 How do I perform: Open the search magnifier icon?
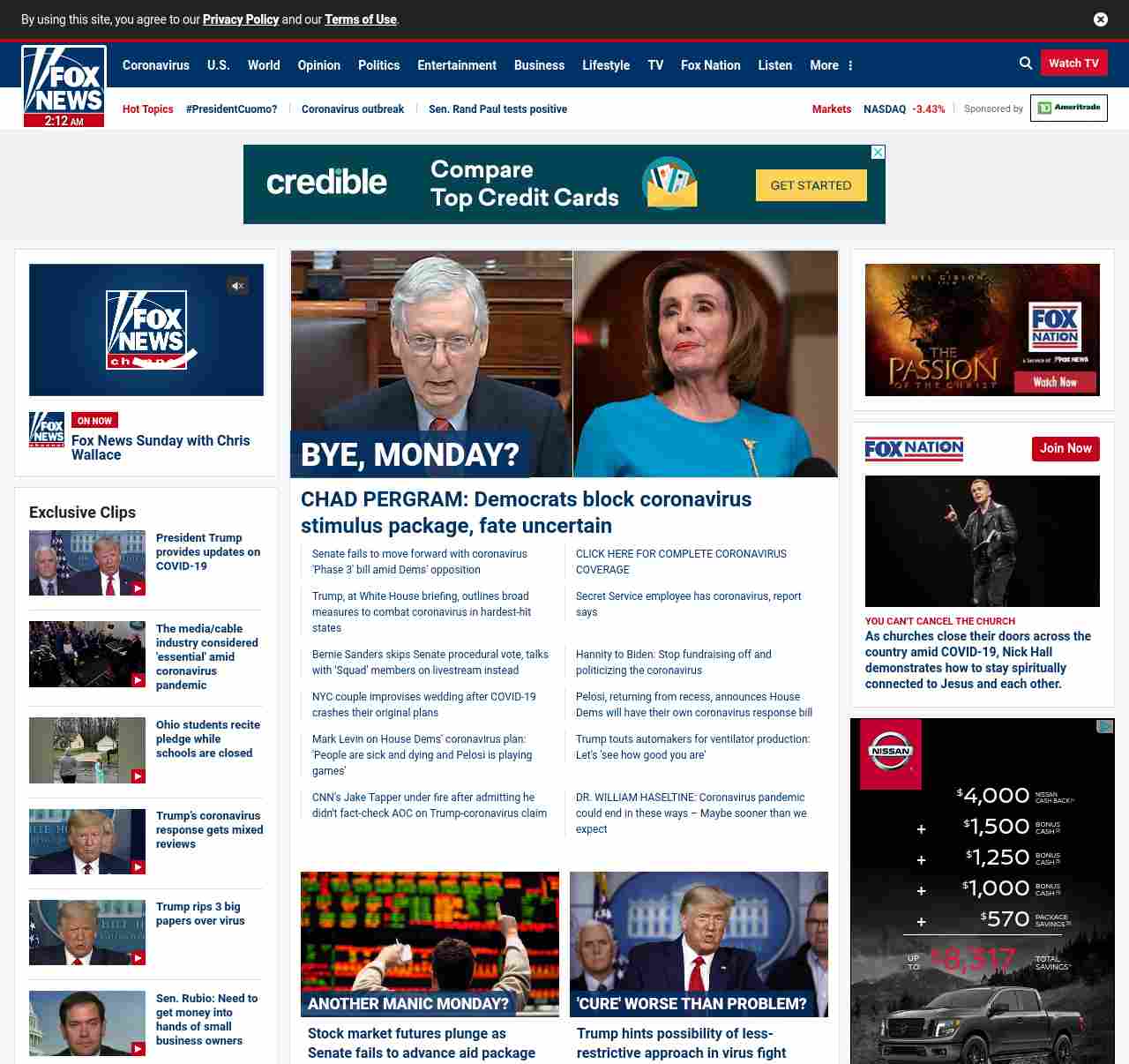click(1026, 64)
